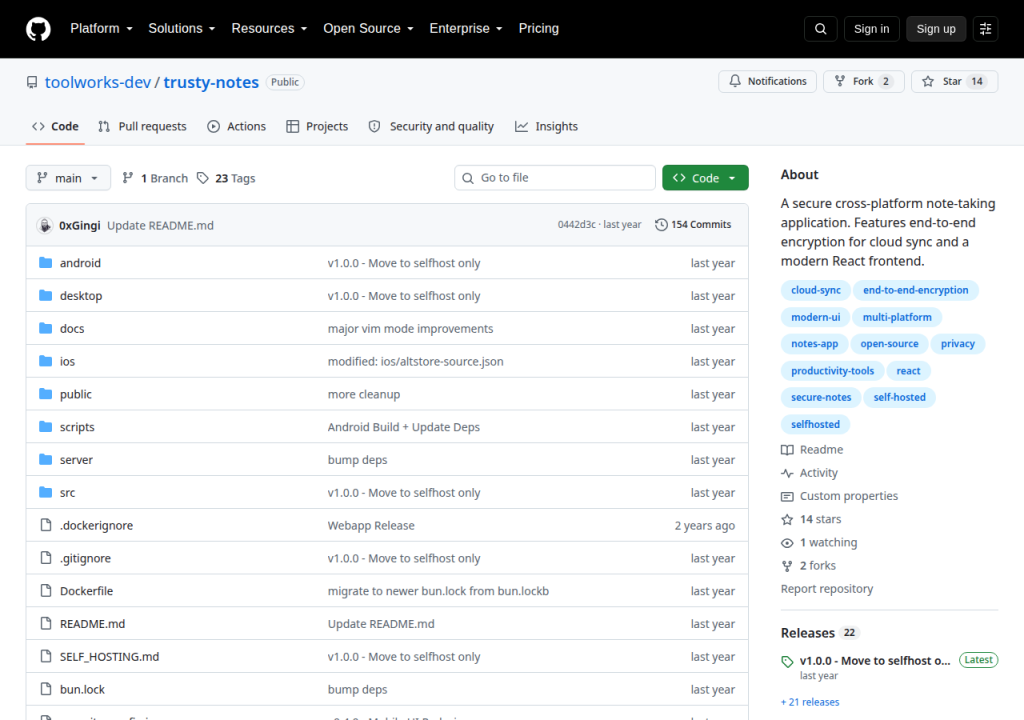1024x720 pixels.
Task: Select the react topic tag
Action: point(908,370)
